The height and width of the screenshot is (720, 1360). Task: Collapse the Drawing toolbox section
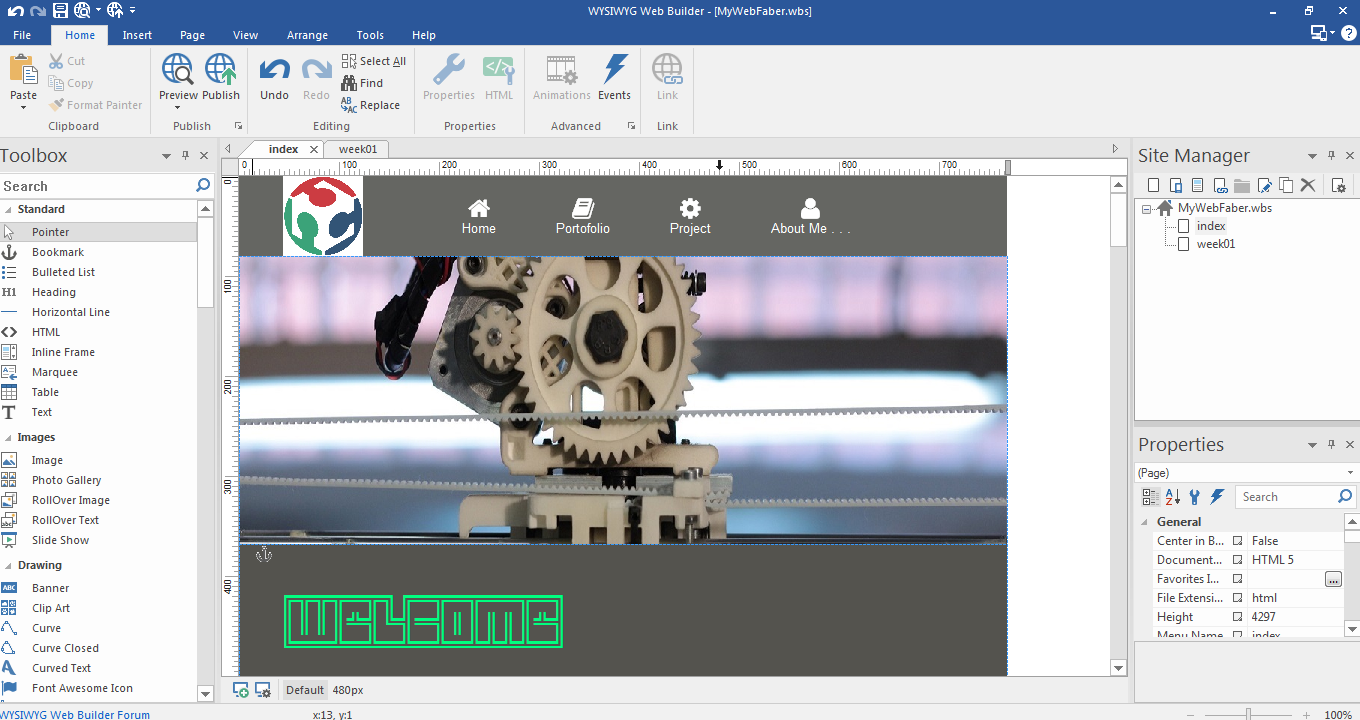click(x=8, y=565)
